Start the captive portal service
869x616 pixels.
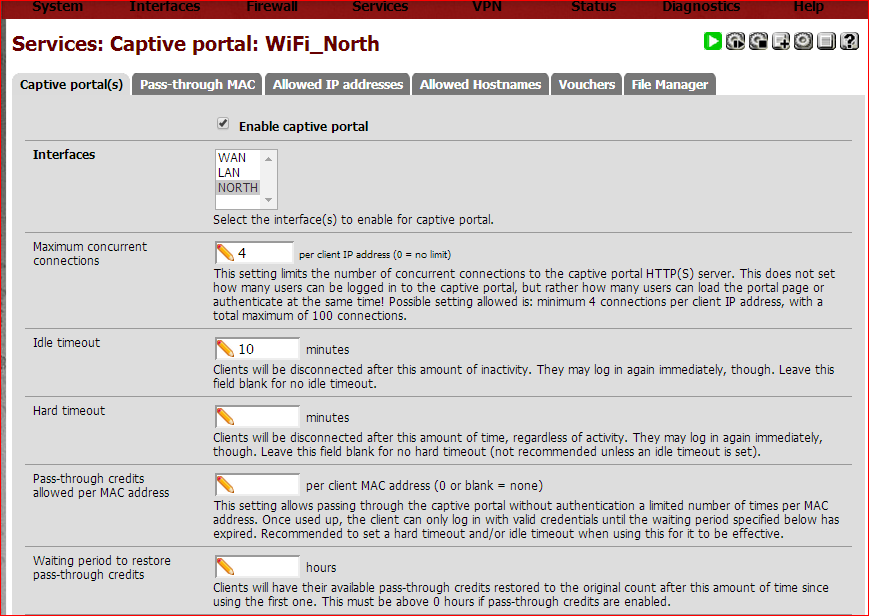(713, 42)
